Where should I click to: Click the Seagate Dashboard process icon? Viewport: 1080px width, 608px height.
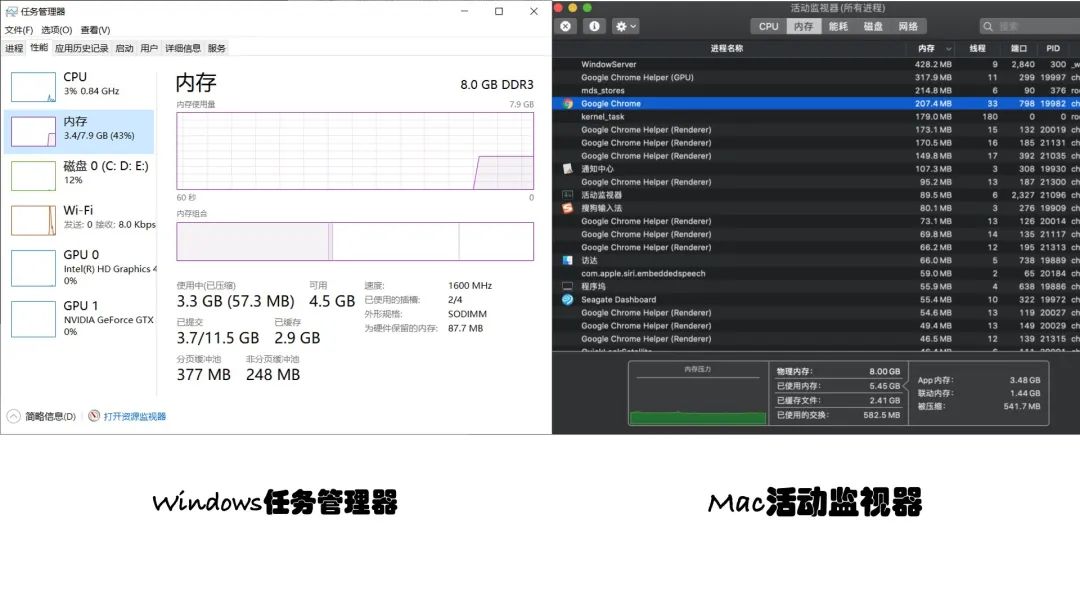[568, 300]
